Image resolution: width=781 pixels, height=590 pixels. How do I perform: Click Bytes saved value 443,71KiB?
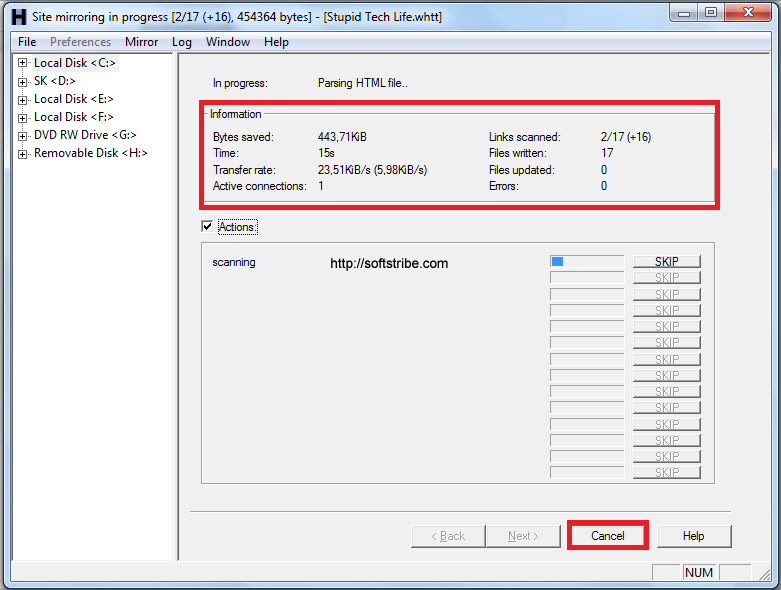click(342, 137)
